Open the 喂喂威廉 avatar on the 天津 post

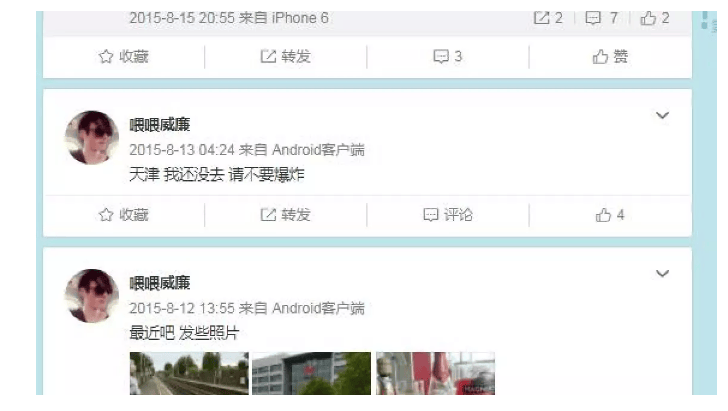(91, 137)
